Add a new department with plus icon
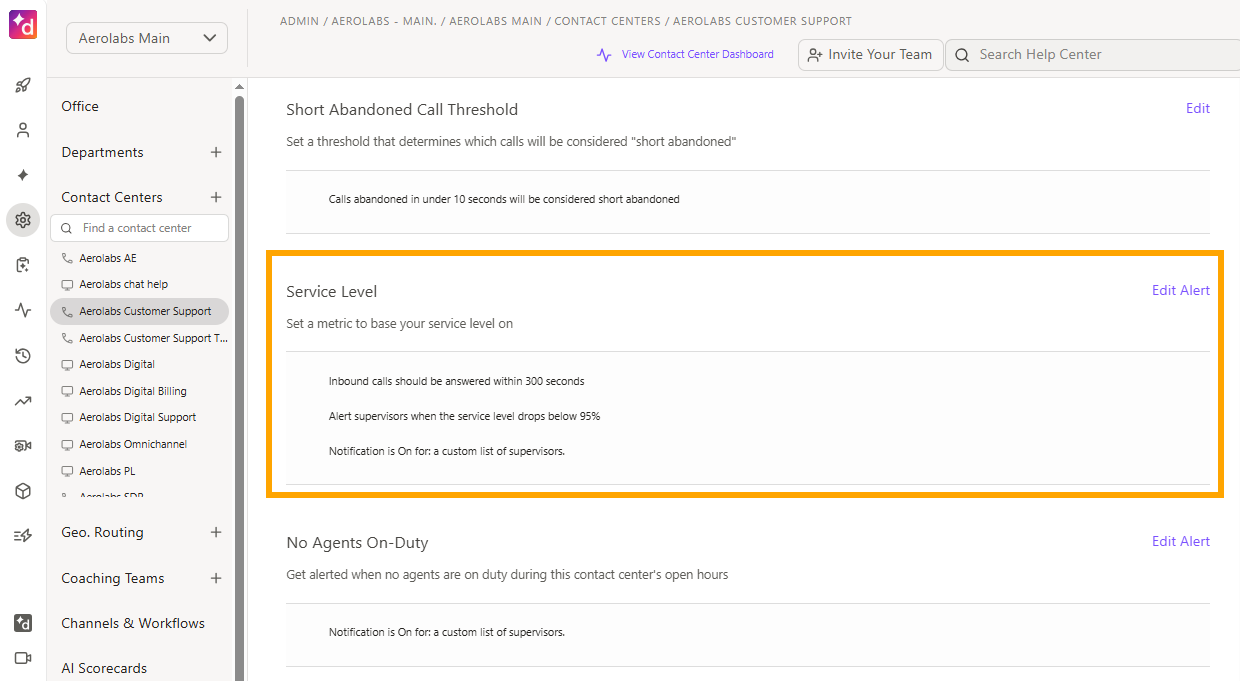The height and width of the screenshot is (681, 1240). (216, 152)
